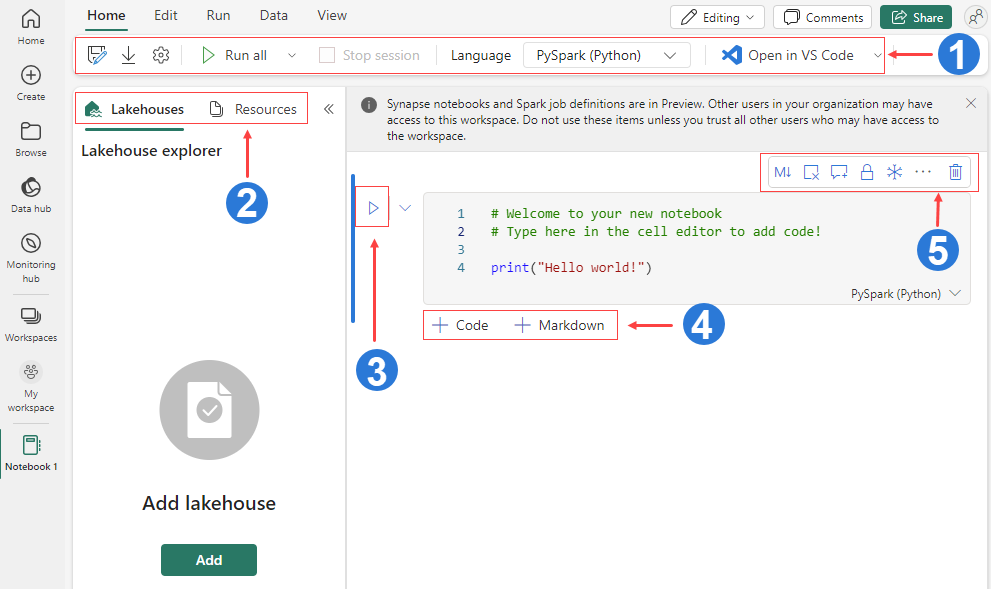Dismiss the Synapse preview warning banner
Viewport: 991px width, 589px height.
969,103
